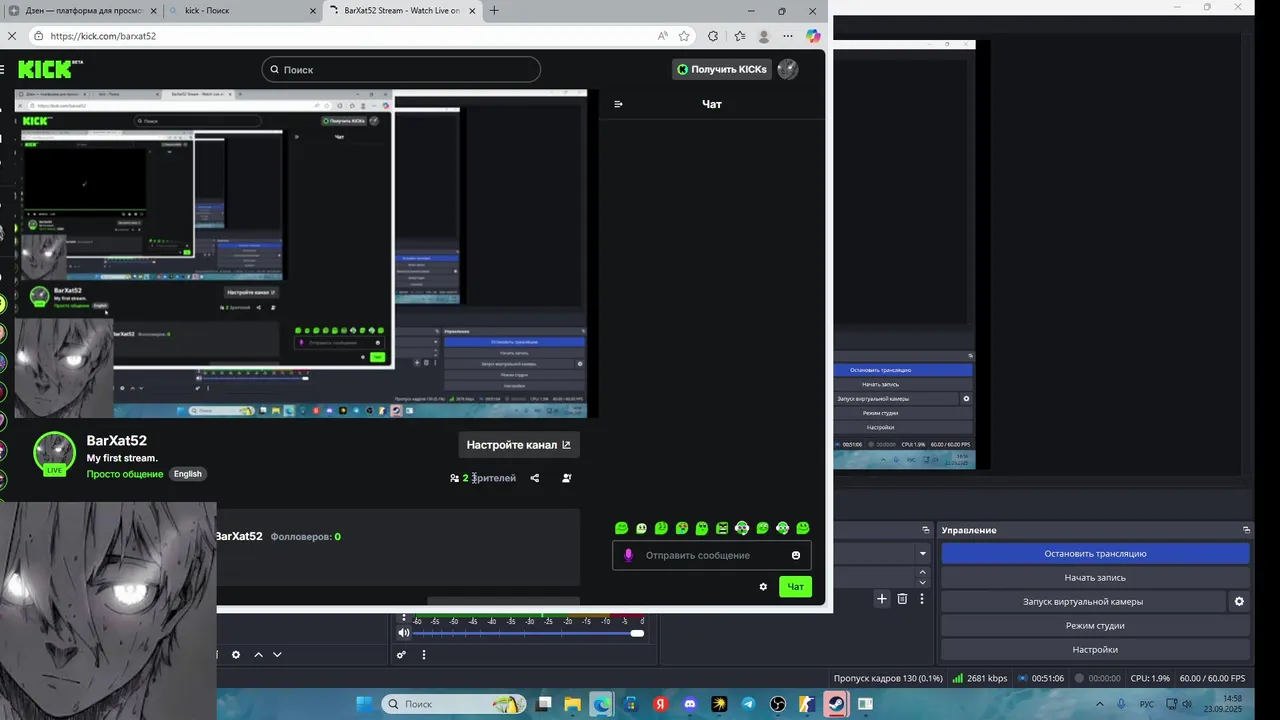The image size is (1280, 720).
Task: Insert the last green emote above chat input
Action: [x=803, y=528]
